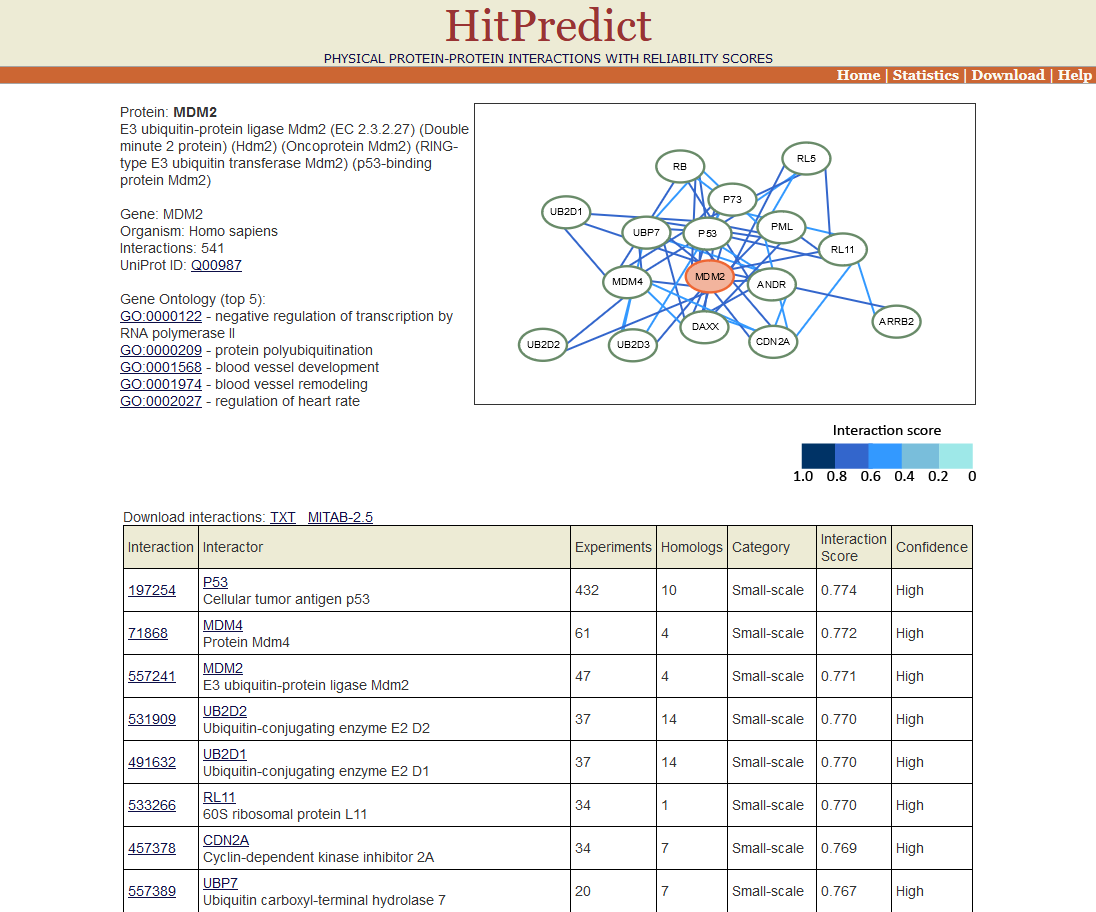Click the Experiments column header
This screenshot has height=912, width=1096.
(613, 547)
